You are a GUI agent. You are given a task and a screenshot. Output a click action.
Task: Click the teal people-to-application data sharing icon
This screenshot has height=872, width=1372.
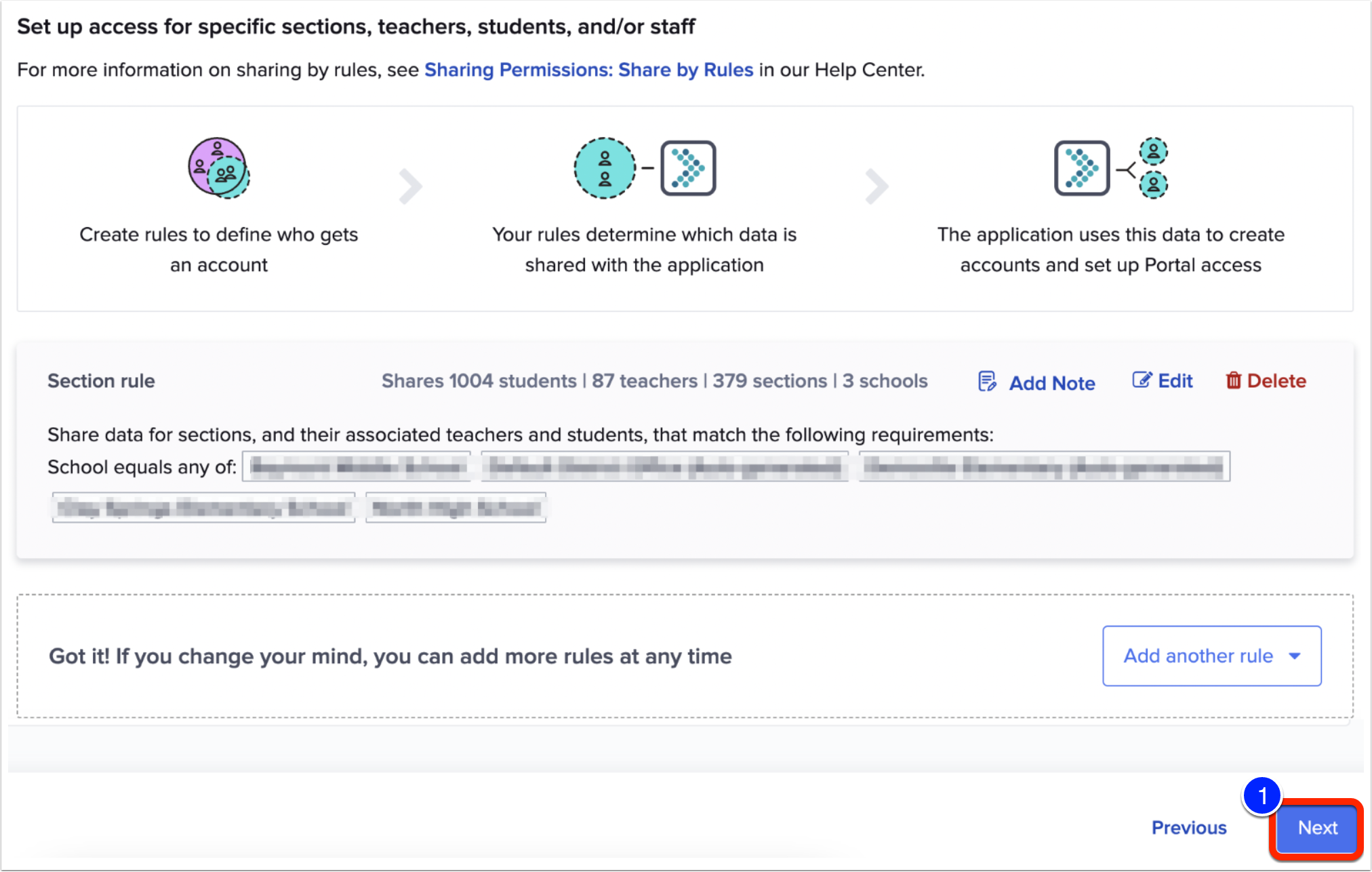coord(645,168)
